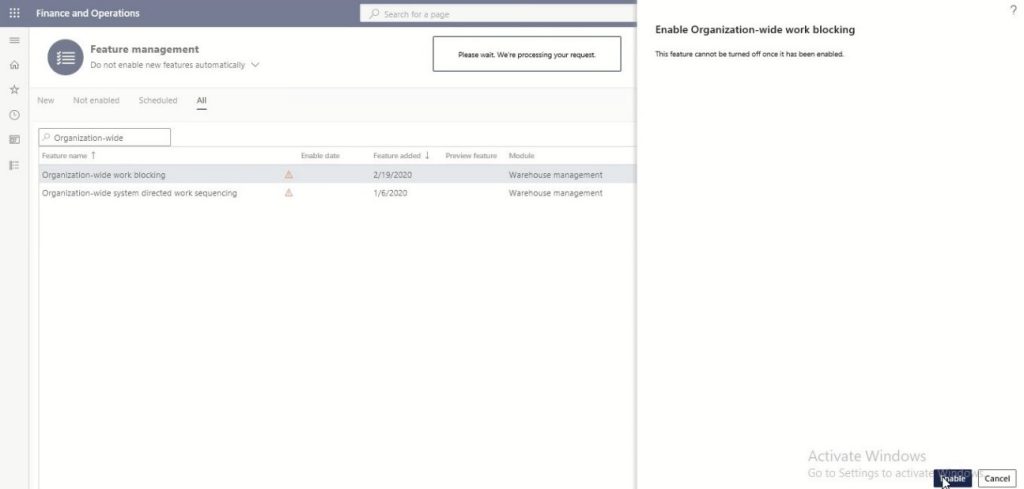Switch to the Scheduled tab
Screen dimensions: 1024x489
coord(158,101)
